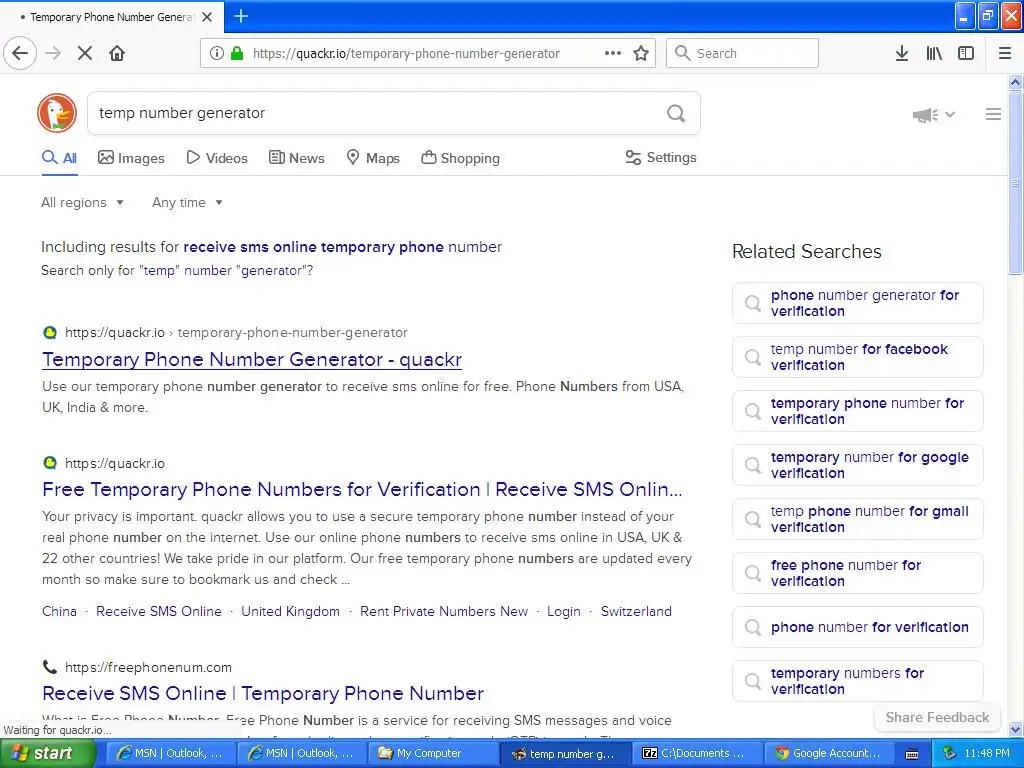Open the Switzerland sitelink
This screenshot has height=768, width=1024.
click(636, 611)
